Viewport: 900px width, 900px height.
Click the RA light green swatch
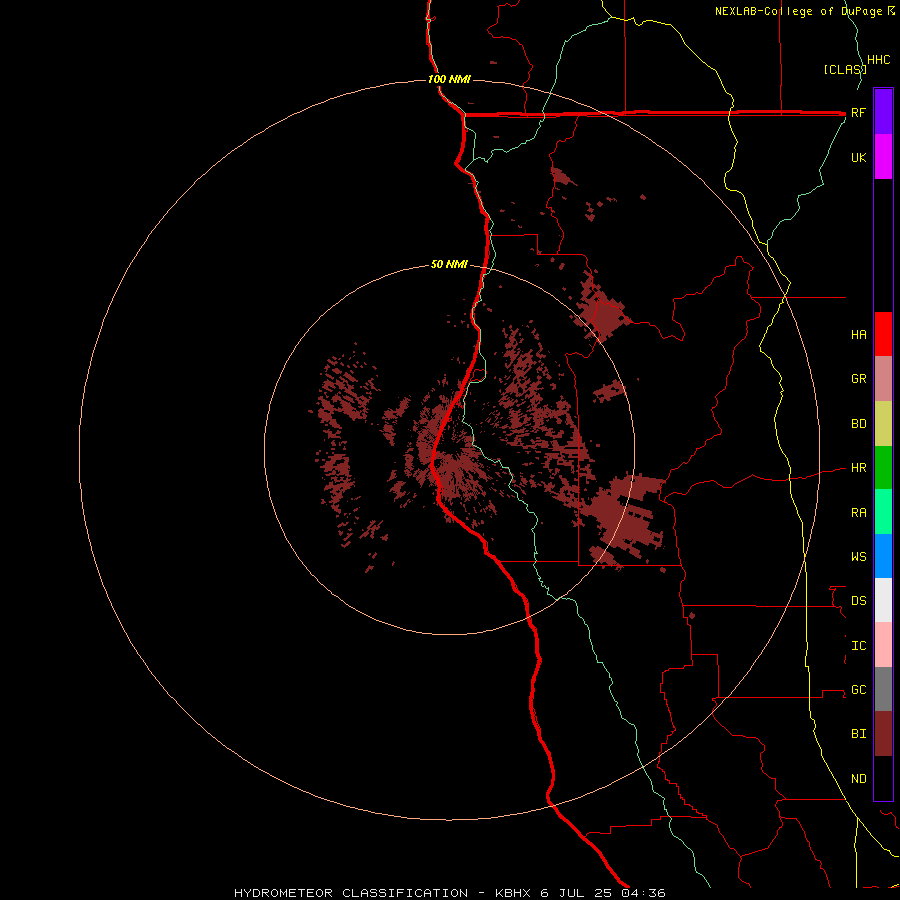883,512
